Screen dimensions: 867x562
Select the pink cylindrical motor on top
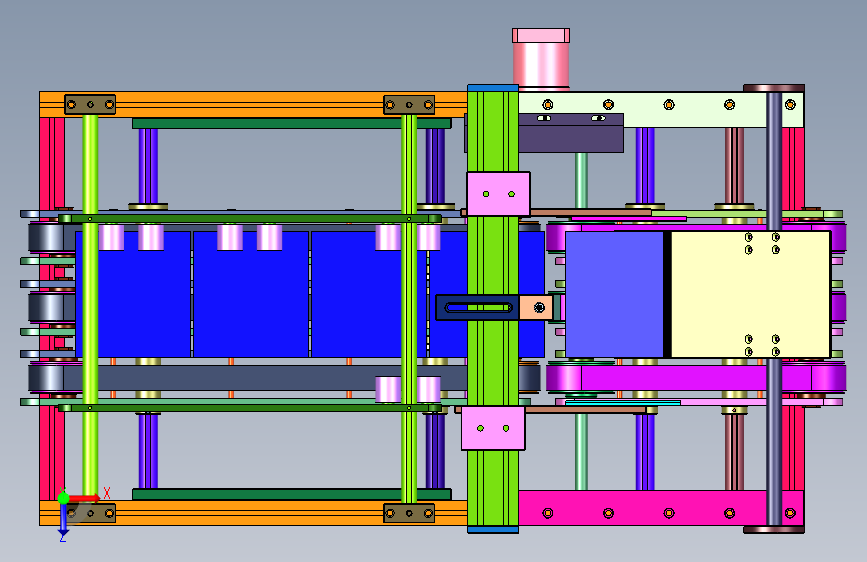click(x=541, y=59)
